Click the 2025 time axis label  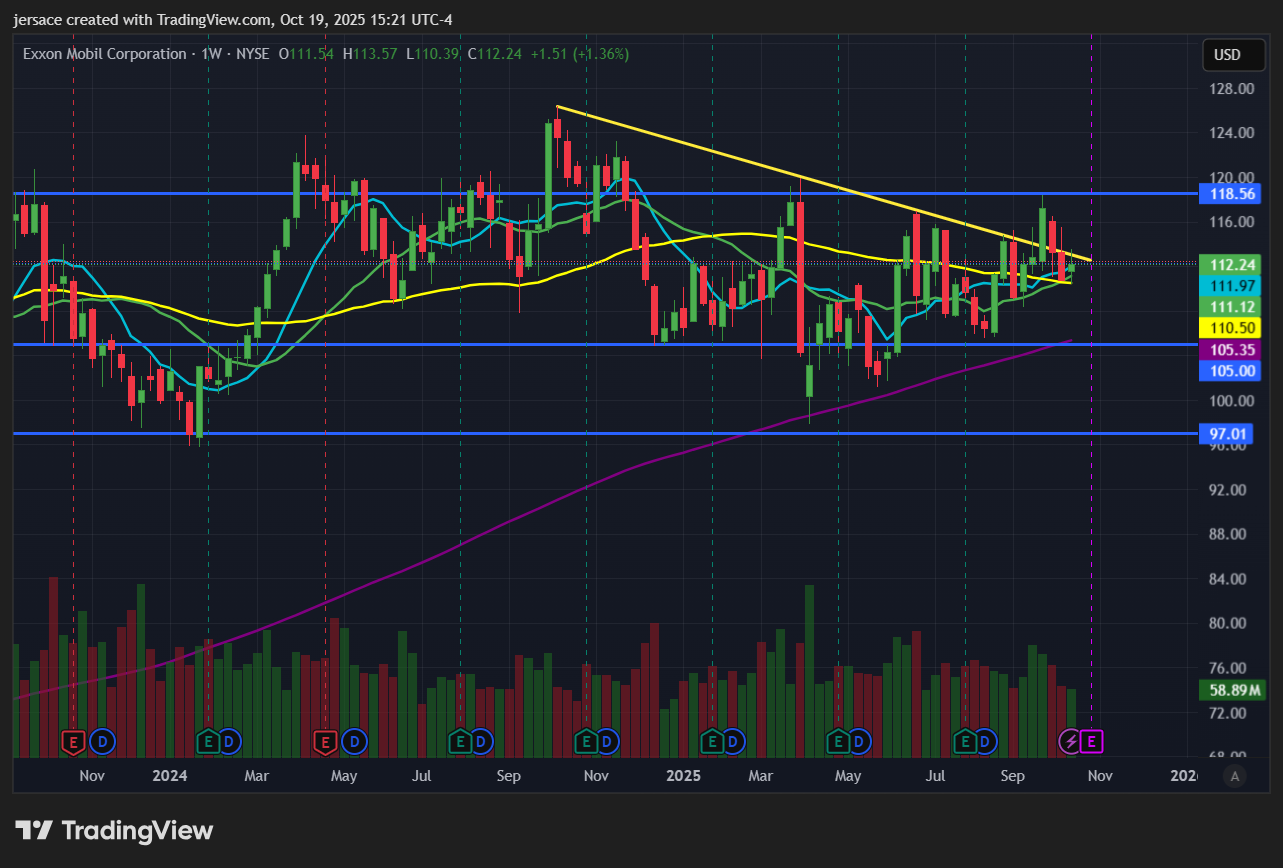pos(683,775)
